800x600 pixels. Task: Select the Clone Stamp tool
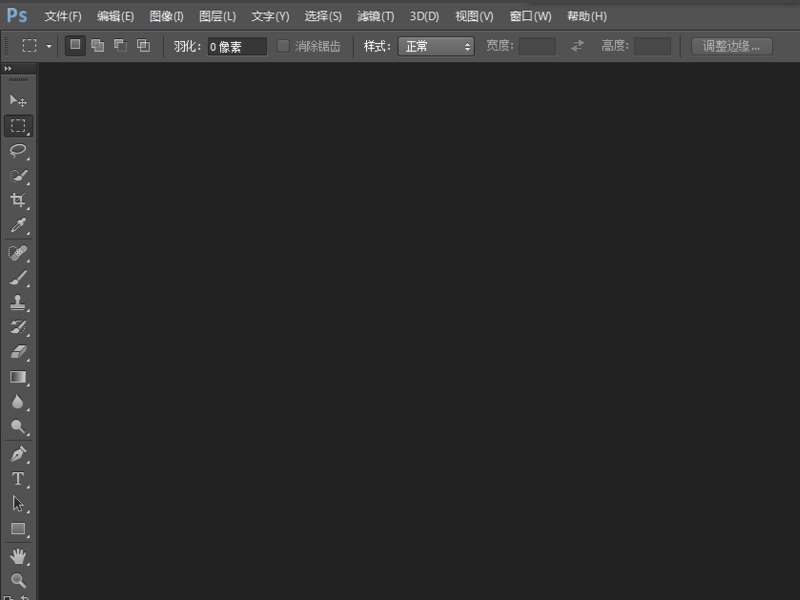coord(17,301)
